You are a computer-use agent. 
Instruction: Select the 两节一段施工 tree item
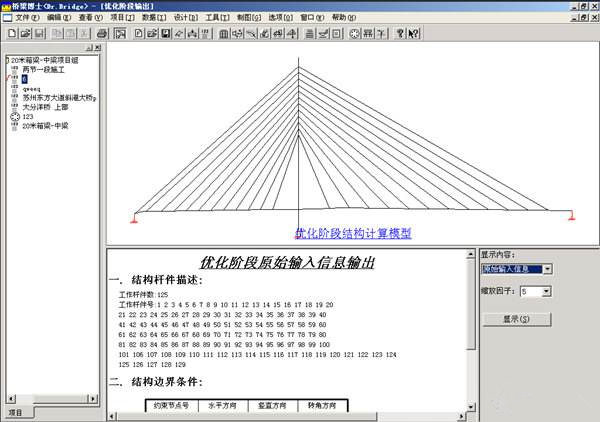(43, 70)
